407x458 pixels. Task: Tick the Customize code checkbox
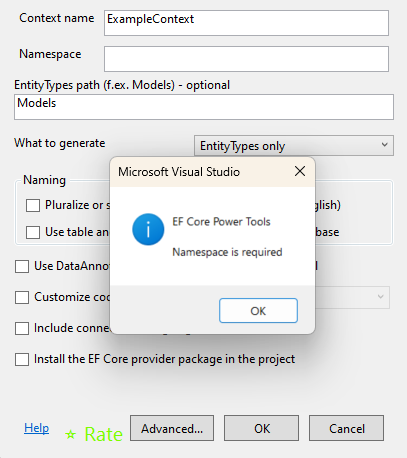pyautogui.click(x=22, y=297)
